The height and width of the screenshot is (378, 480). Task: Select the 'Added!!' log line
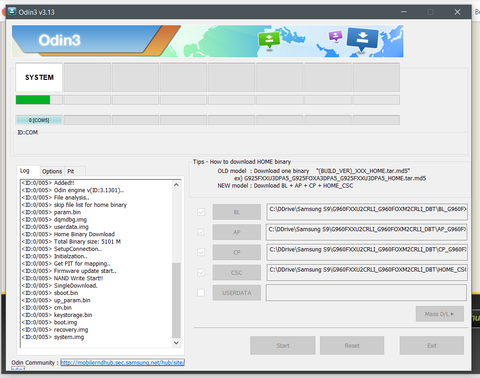(x=48, y=183)
